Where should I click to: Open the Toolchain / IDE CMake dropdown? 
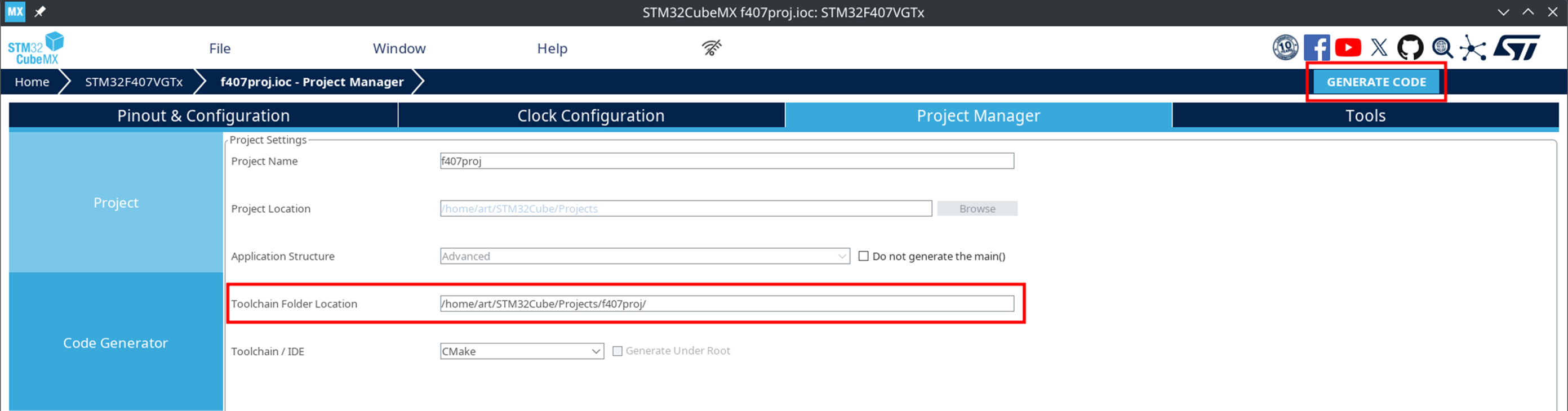(522, 351)
